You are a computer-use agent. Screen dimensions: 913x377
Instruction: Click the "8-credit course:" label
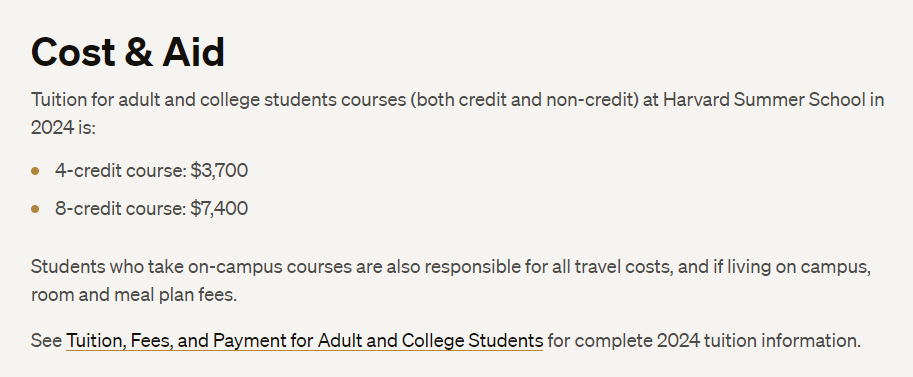(x=121, y=209)
